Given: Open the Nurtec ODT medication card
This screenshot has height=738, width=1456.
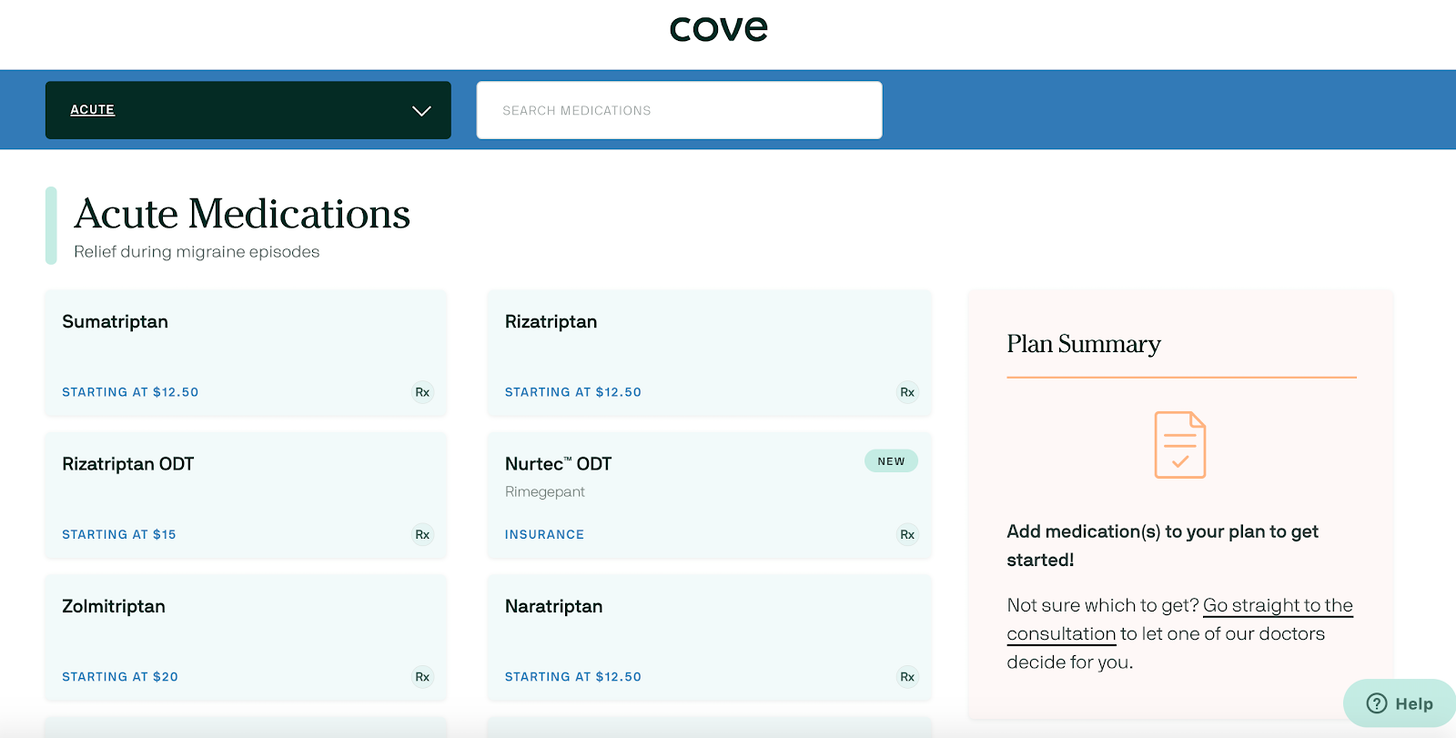Looking at the screenshot, I should [709, 495].
